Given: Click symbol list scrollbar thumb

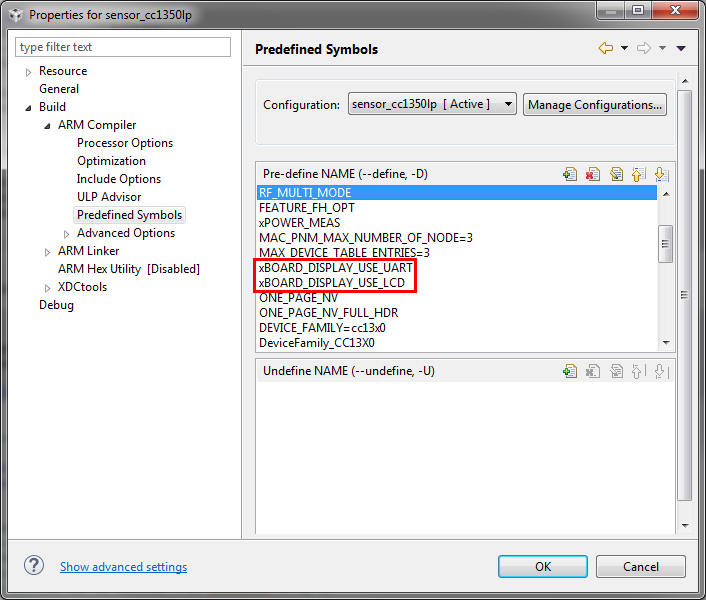Looking at the screenshot, I should point(665,244).
